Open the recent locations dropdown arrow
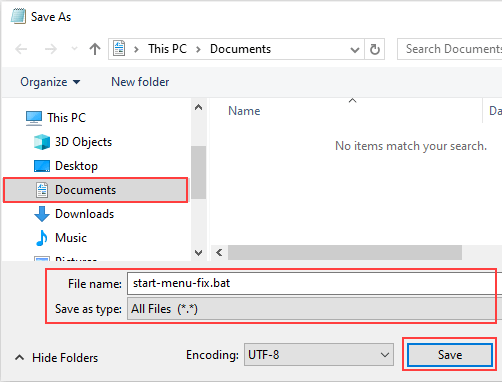 [x=74, y=49]
